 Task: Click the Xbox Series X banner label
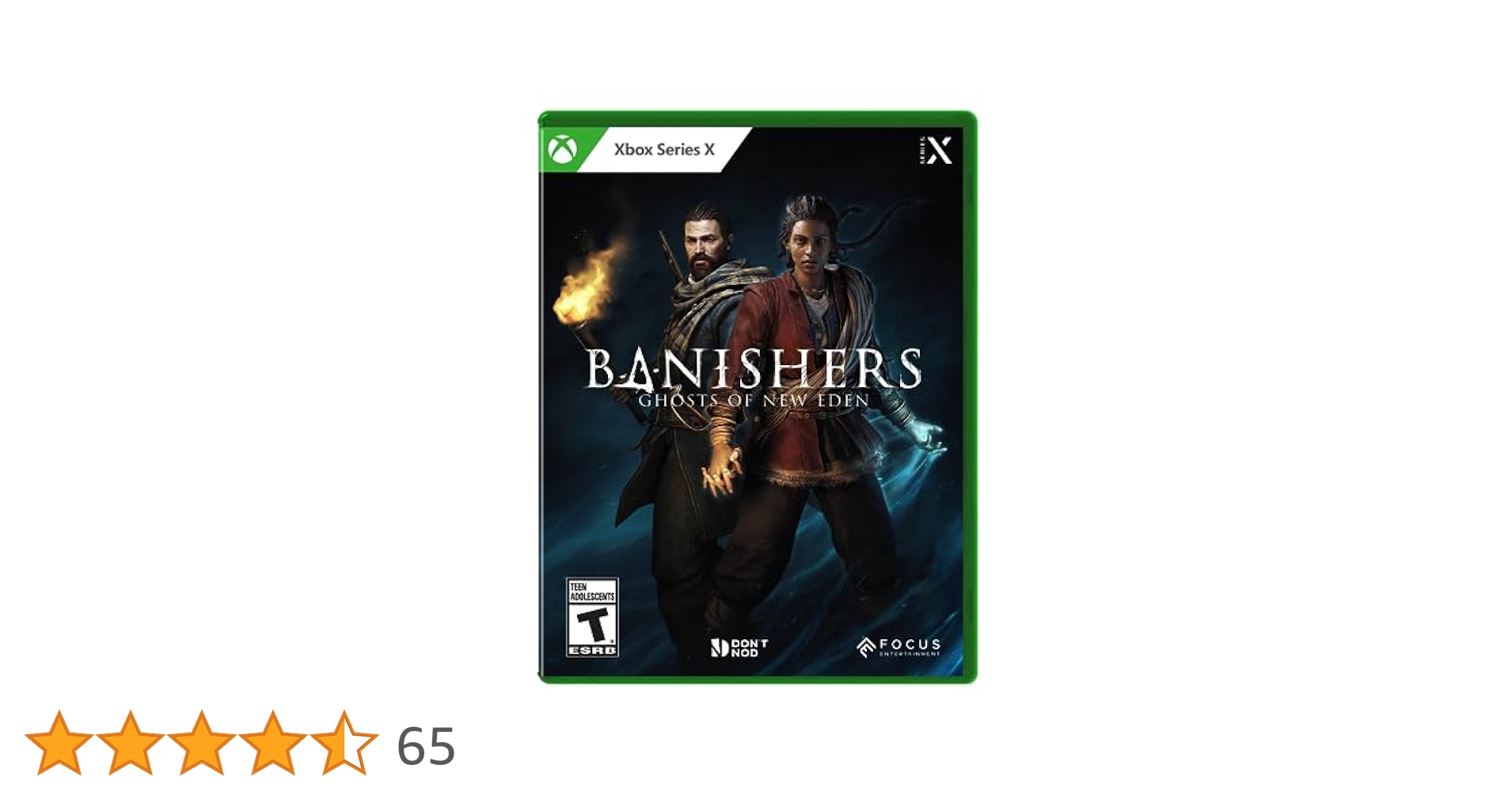click(664, 149)
